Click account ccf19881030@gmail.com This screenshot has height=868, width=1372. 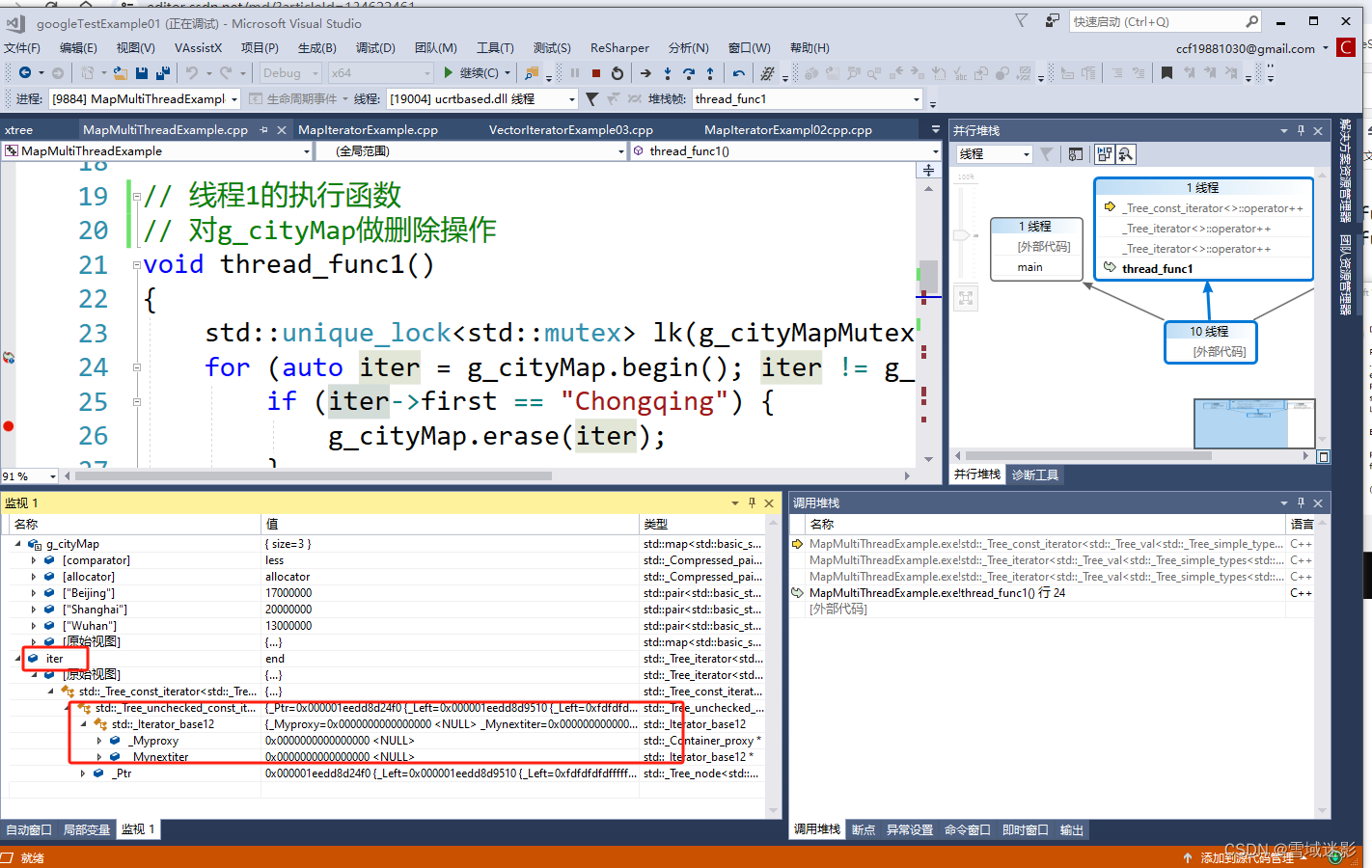(x=1245, y=48)
